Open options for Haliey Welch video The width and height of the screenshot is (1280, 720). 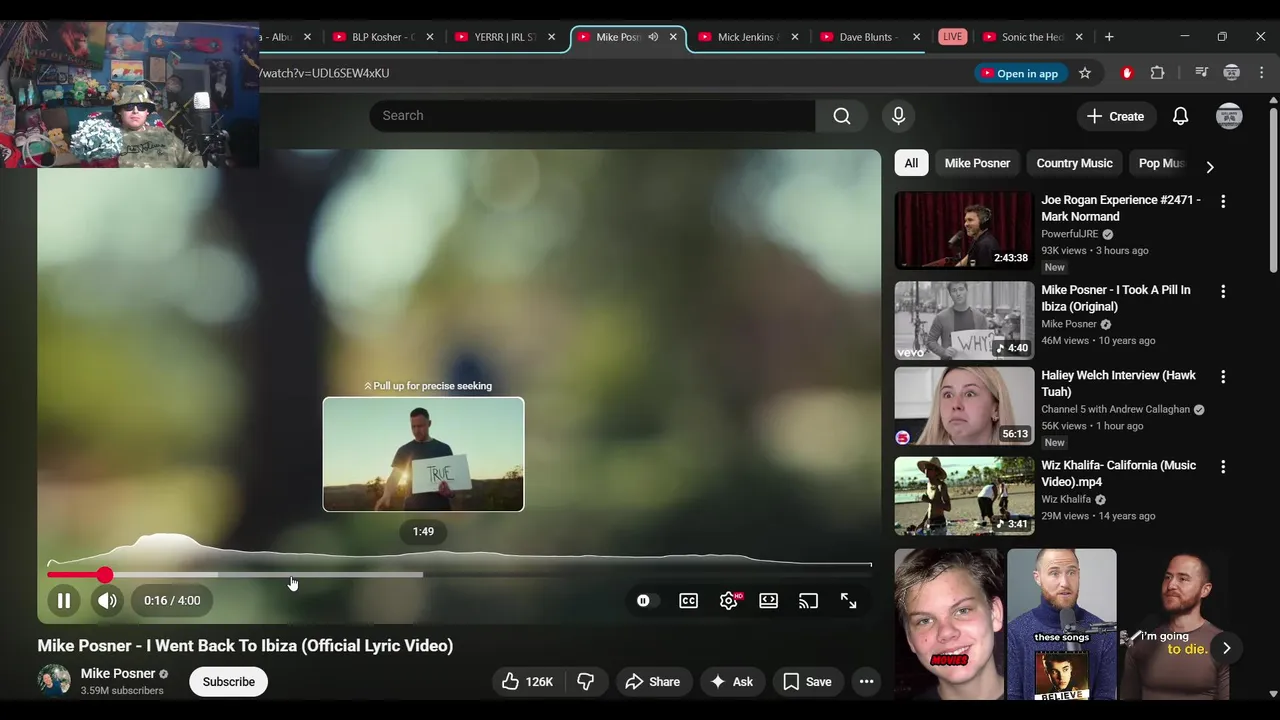coord(1222,377)
